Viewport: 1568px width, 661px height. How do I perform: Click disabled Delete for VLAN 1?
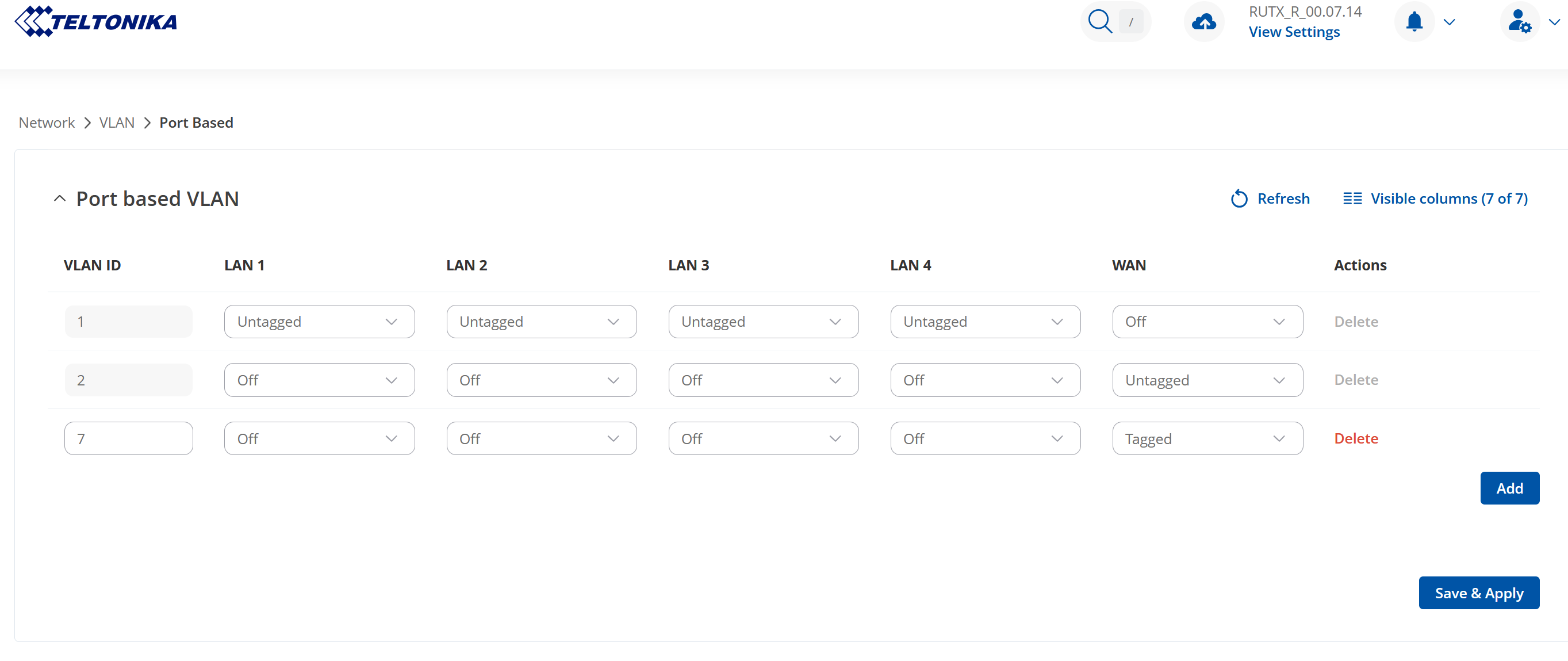point(1356,322)
